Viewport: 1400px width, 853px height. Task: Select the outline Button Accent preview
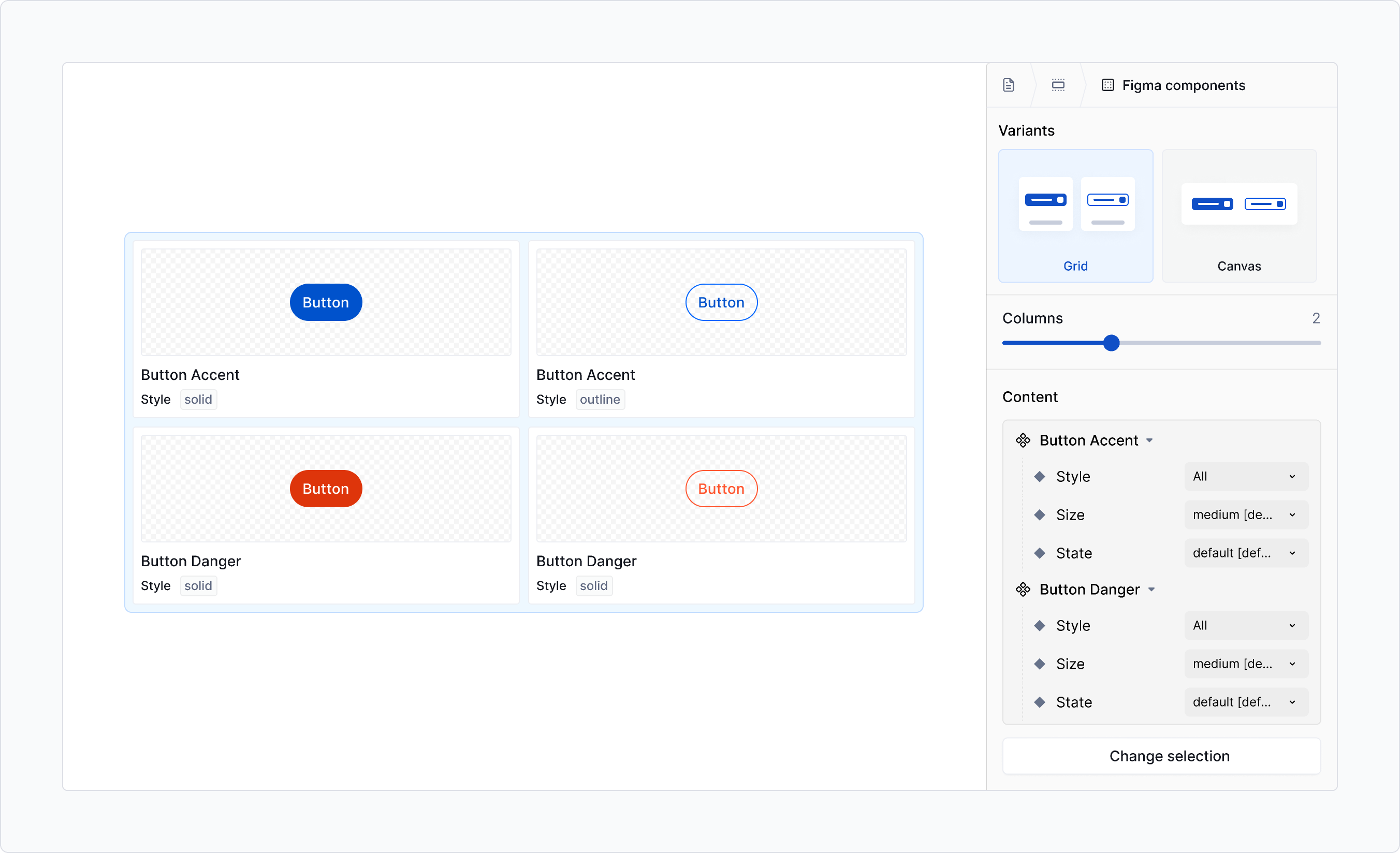721,302
